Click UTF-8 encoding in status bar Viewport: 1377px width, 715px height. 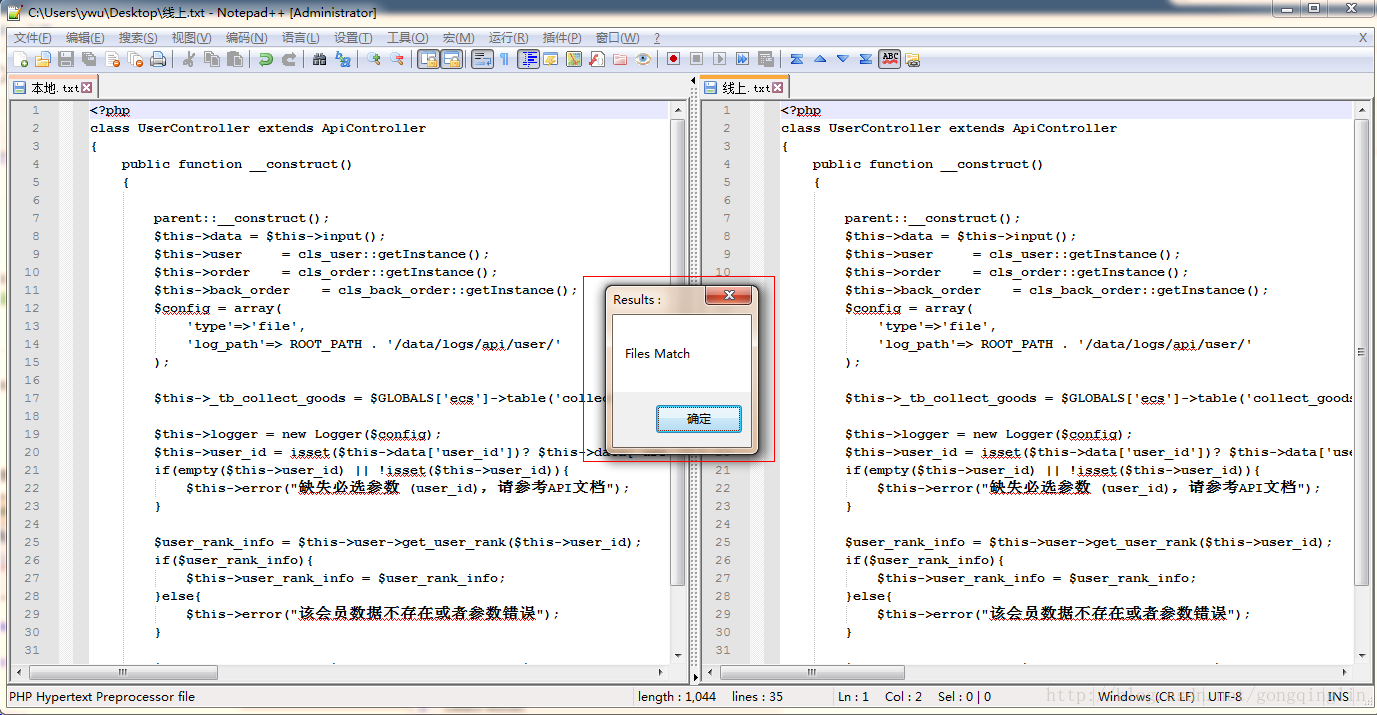(x=1225, y=697)
